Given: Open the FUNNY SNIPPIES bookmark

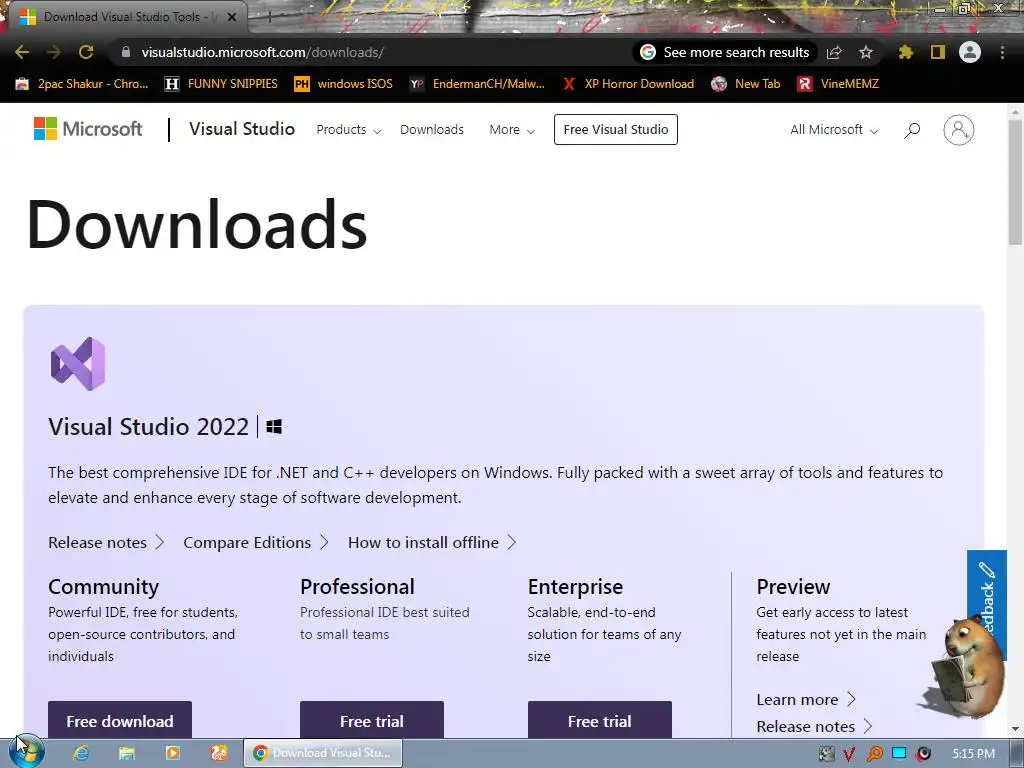Looking at the screenshot, I should pos(221,84).
